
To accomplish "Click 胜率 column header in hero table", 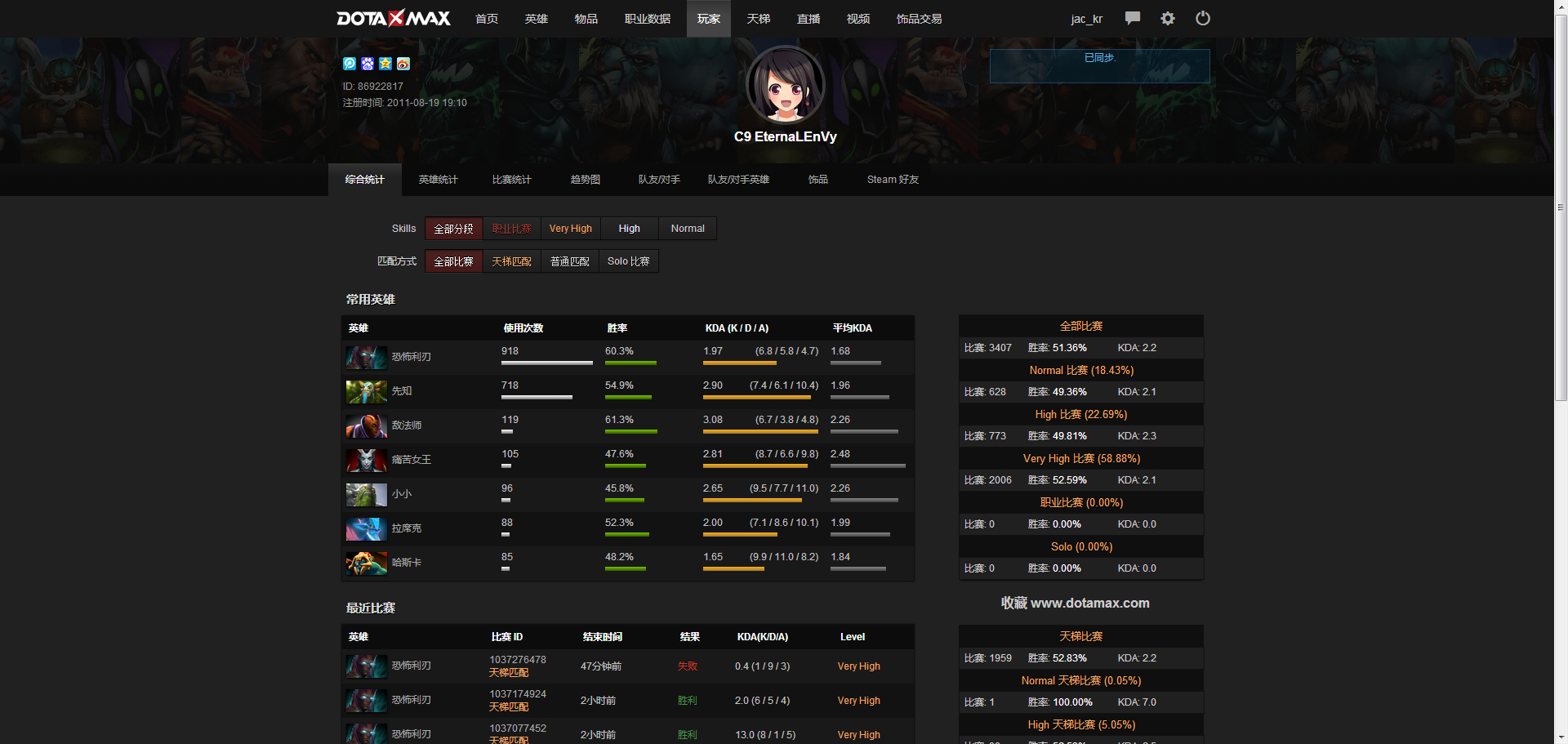I will click(617, 328).
